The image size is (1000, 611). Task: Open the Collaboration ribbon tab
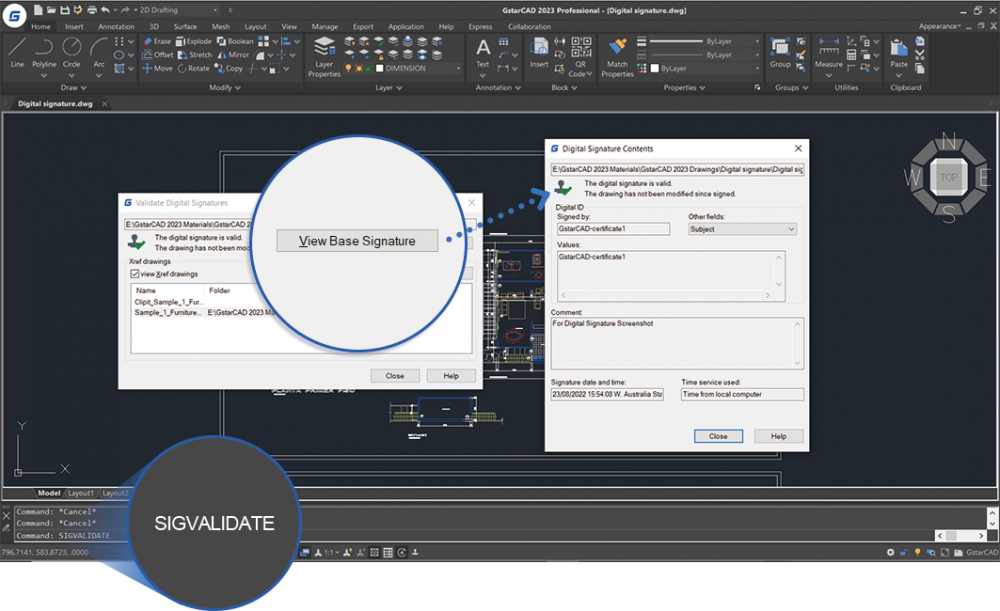click(529, 27)
